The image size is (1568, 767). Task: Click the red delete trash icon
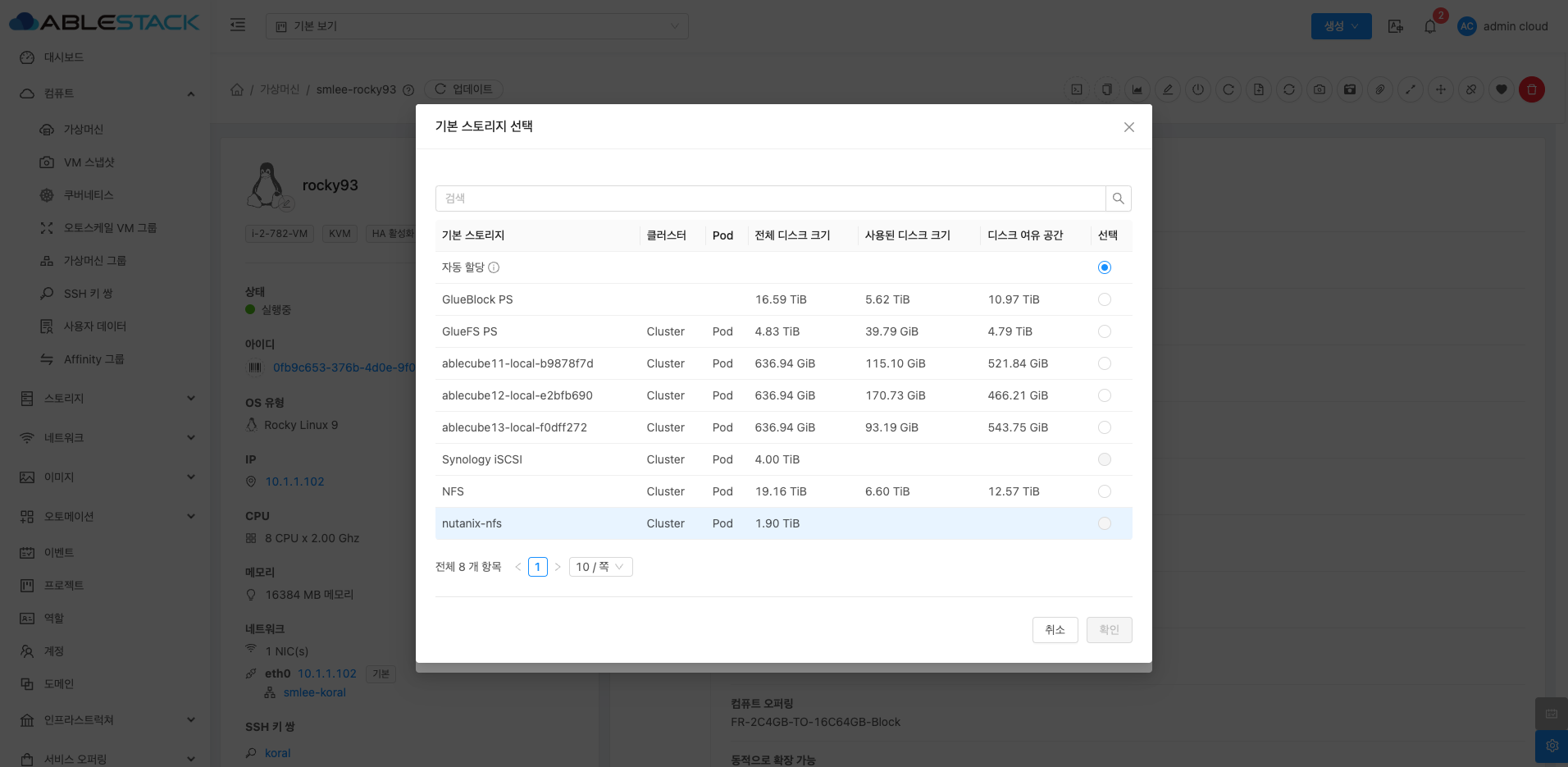tap(1531, 89)
